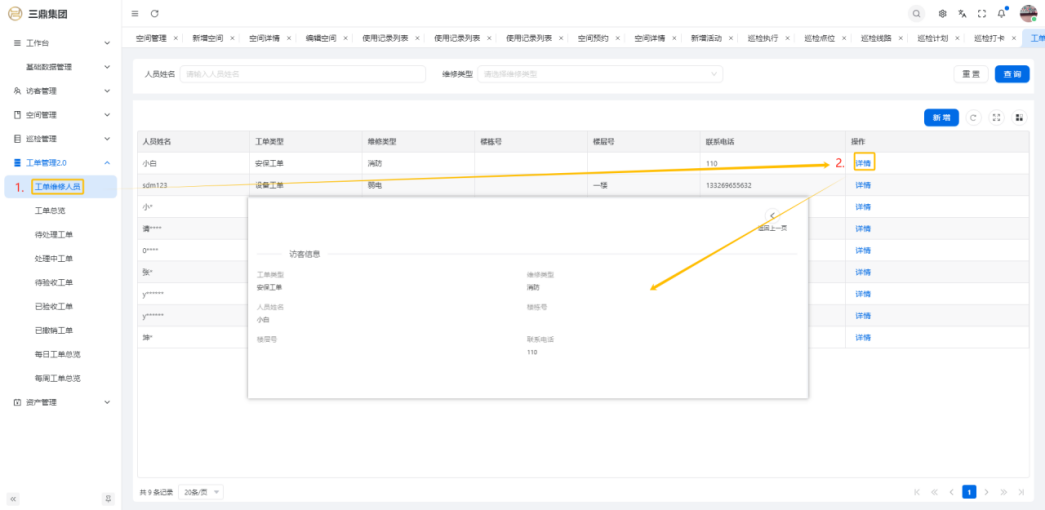Image resolution: width=1045 pixels, height=510 pixels.
Task: Open 详情 link for the sdm123 row
Action: point(862,185)
